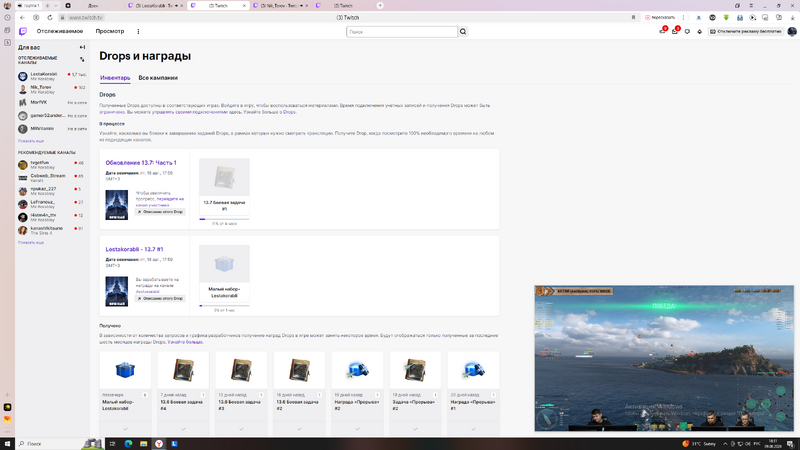The width and height of the screenshot is (800, 450).
Task: Open the browser history clock sidebar icon
Action: point(7,17)
